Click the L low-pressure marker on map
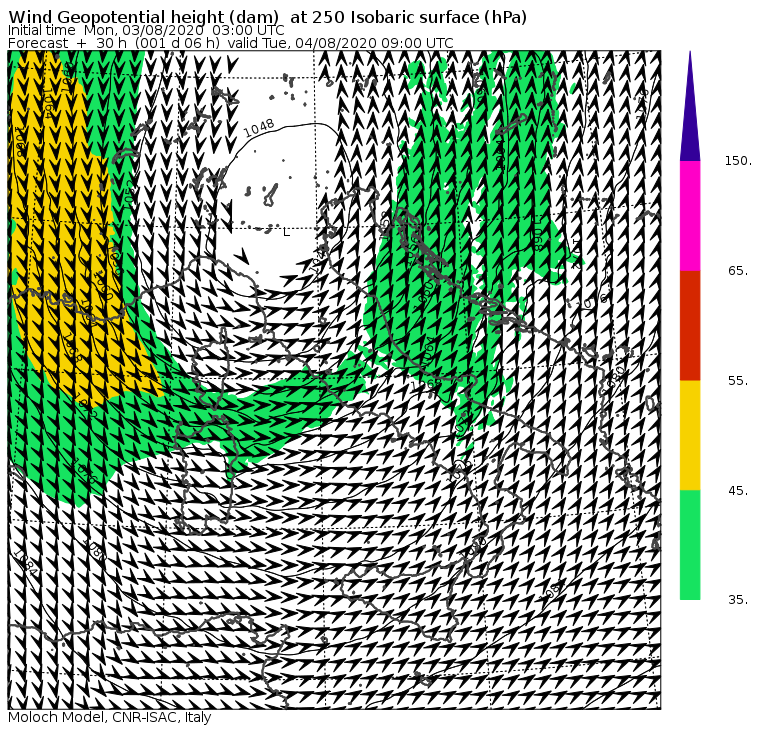 [286, 233]
